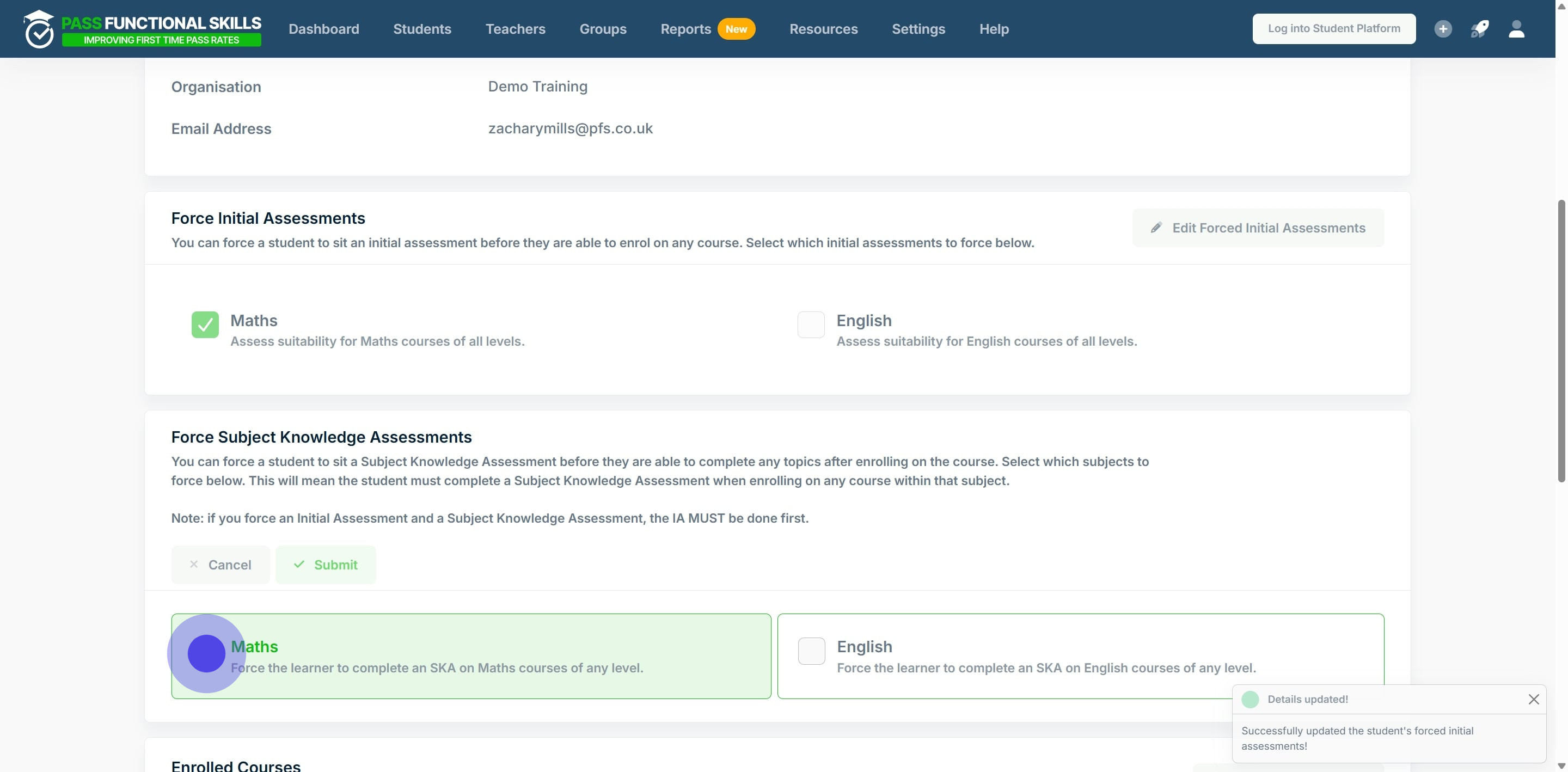1568x772 pixels.
Task: Open the rocket icon in header
Action: [x=1480, y=29]
